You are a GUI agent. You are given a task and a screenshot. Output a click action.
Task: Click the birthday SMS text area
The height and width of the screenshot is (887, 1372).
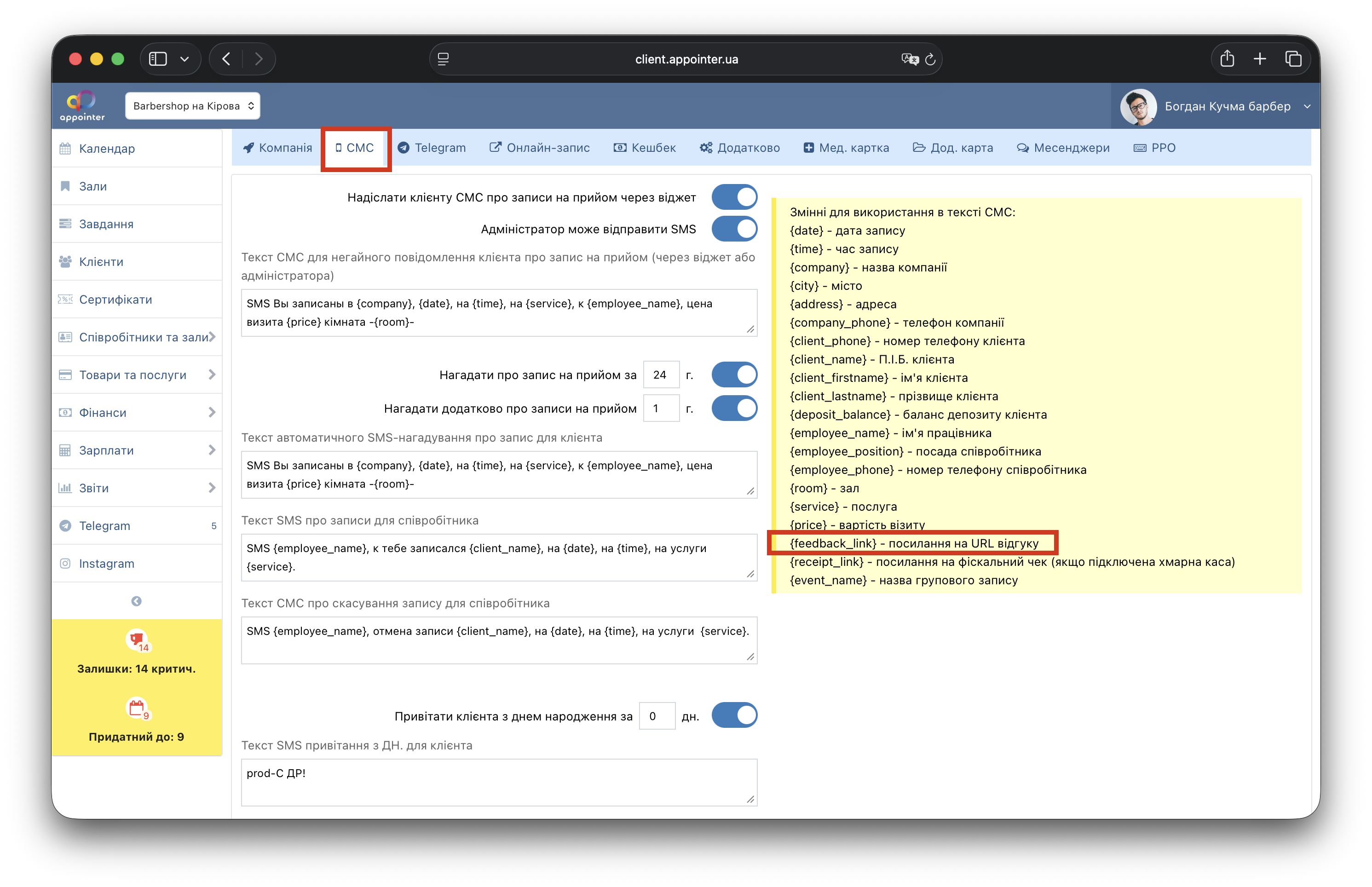pos(498,782)
